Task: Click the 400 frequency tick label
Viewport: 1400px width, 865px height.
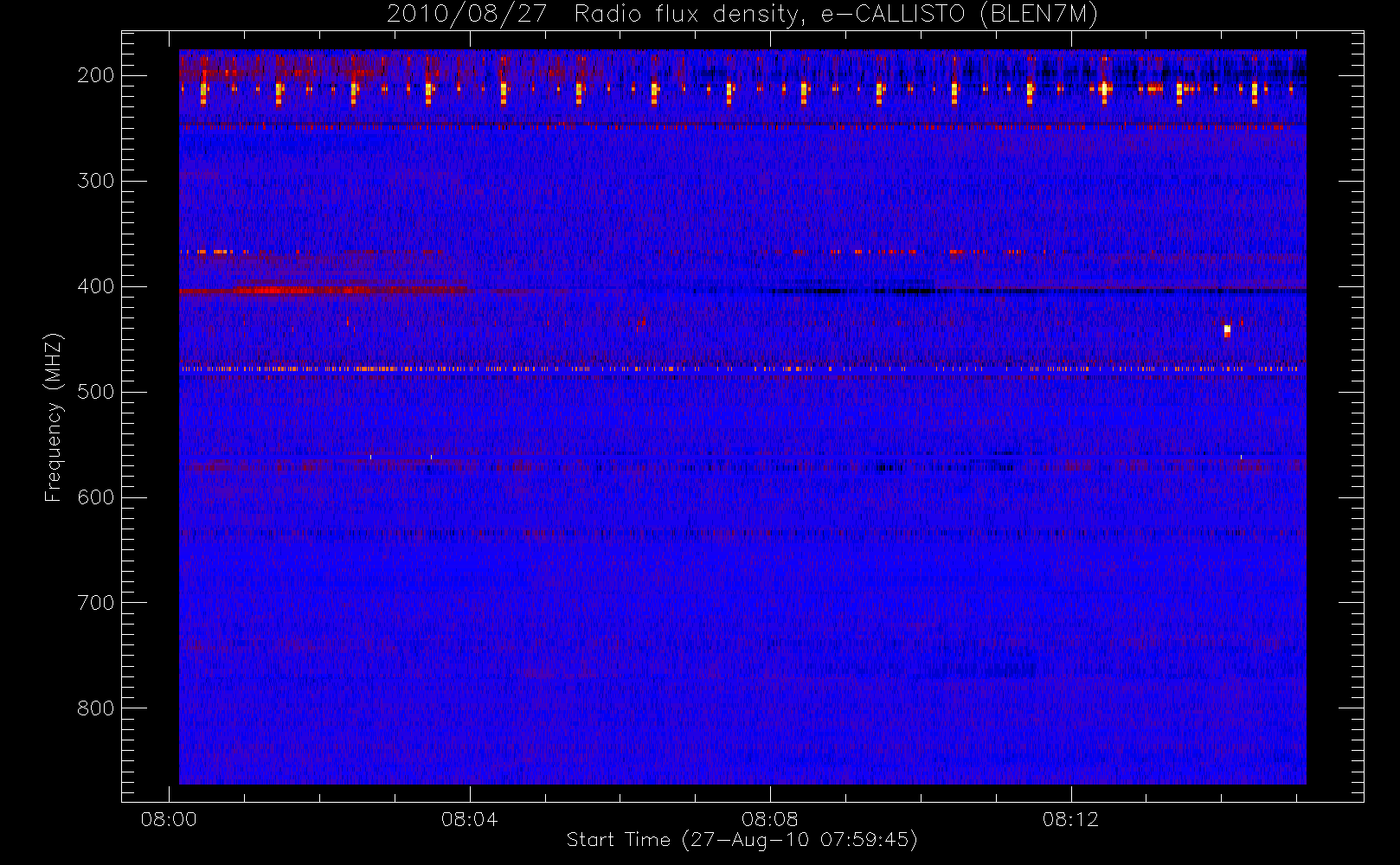Action: (95, 286)
